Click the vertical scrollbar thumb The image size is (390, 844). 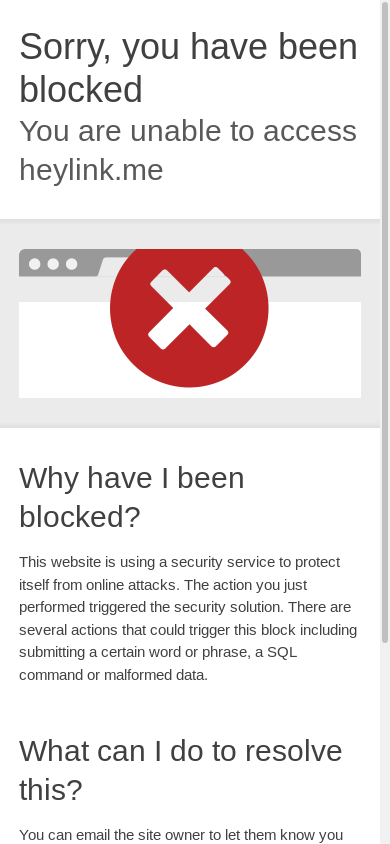coord(385,322)
